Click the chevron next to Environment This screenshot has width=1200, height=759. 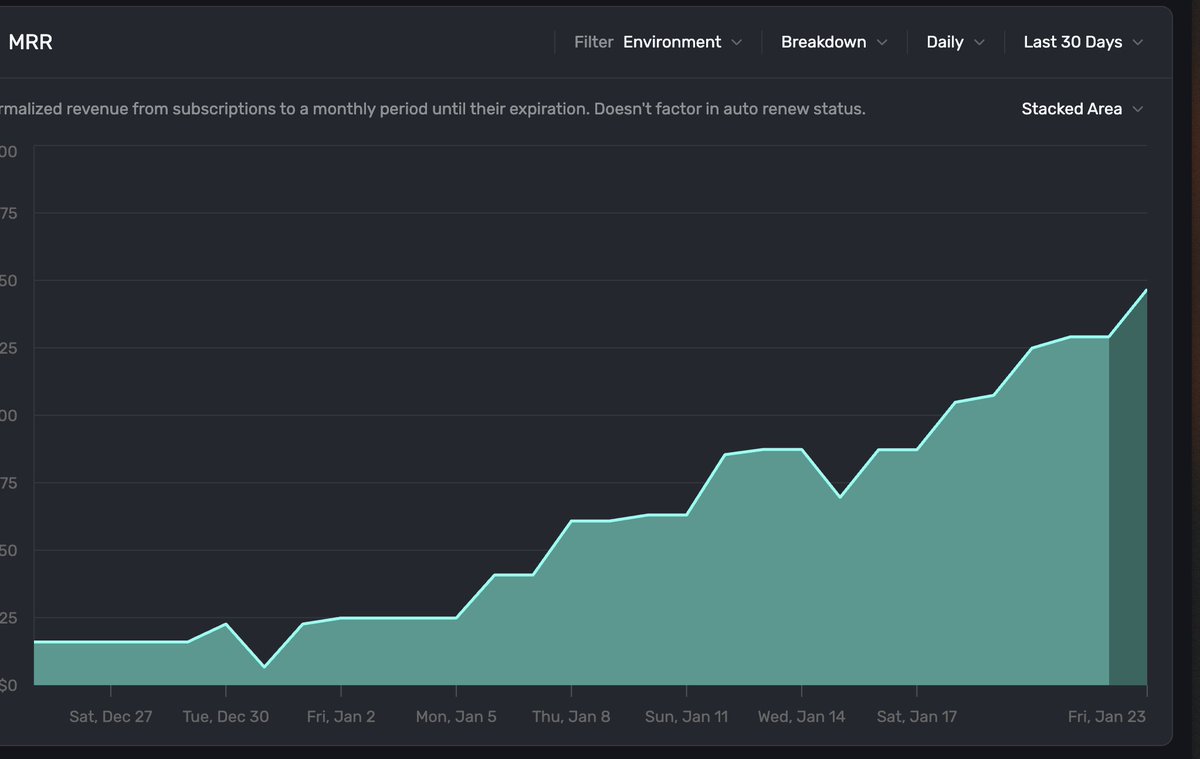coord(737,42)
